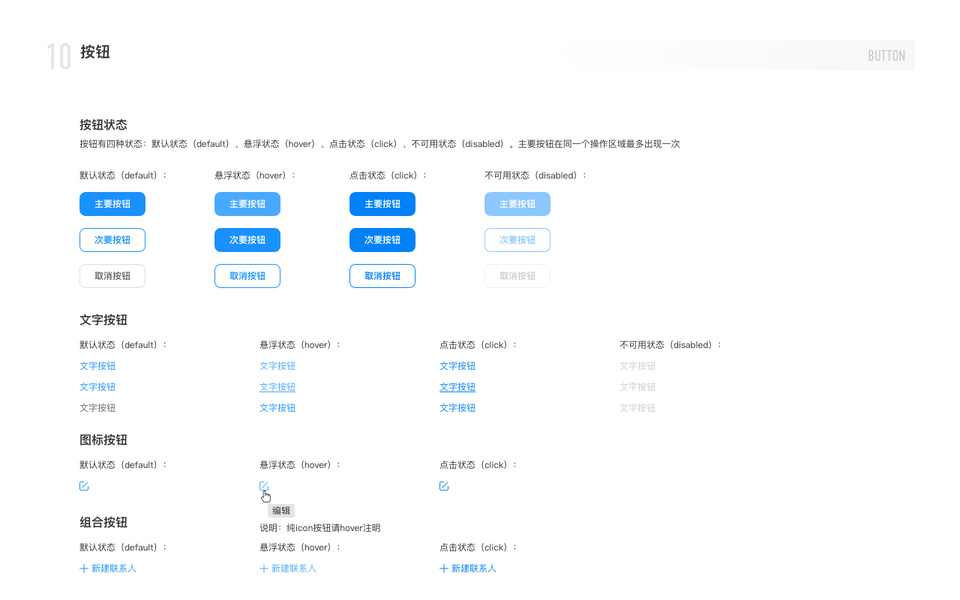The width and height of the screenshot is (960, 600).
Task: Click the 按钮状态 section heading
Action: (x=103, y=125)
